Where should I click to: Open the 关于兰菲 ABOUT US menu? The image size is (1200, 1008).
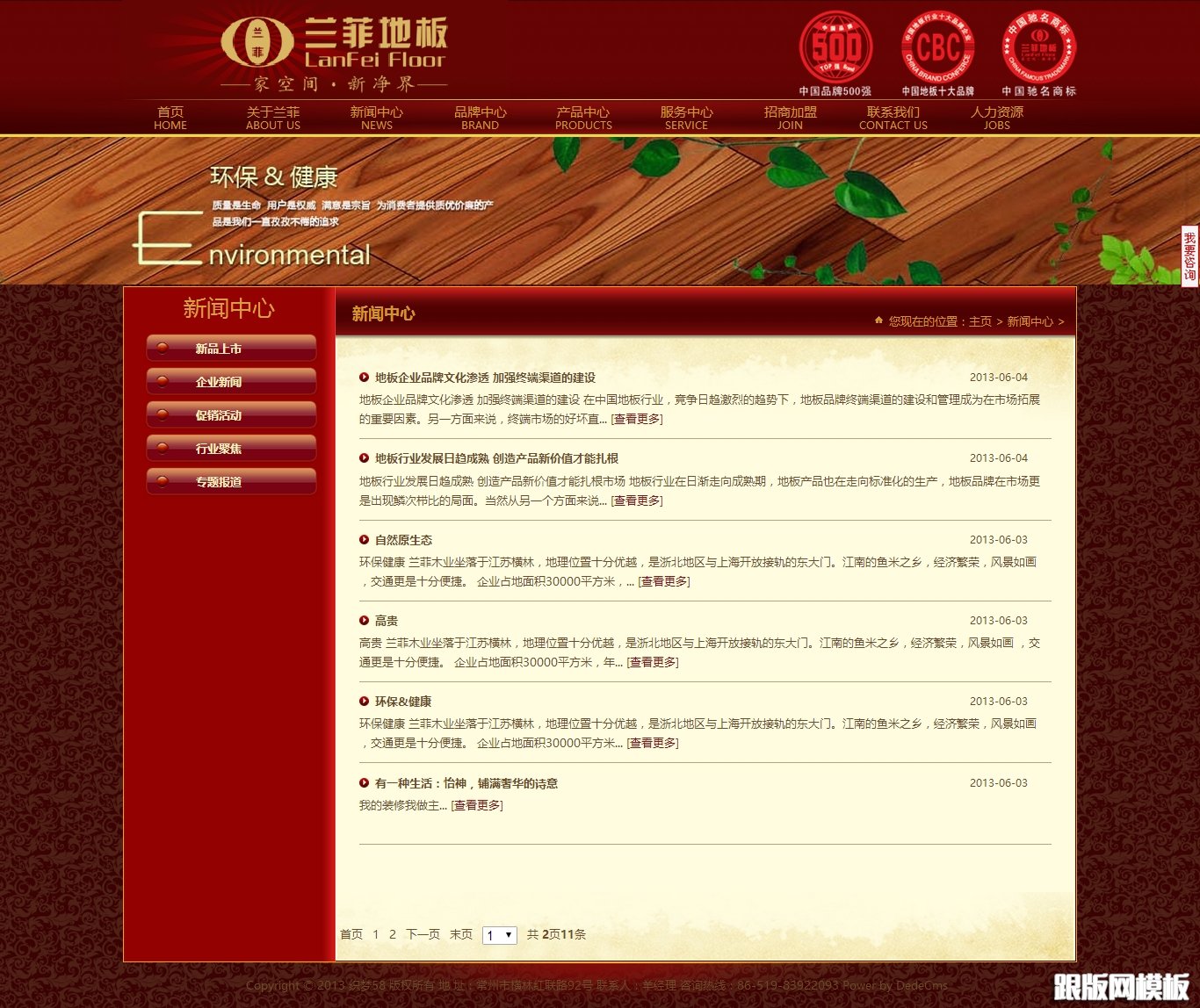[x=273, y=118]
